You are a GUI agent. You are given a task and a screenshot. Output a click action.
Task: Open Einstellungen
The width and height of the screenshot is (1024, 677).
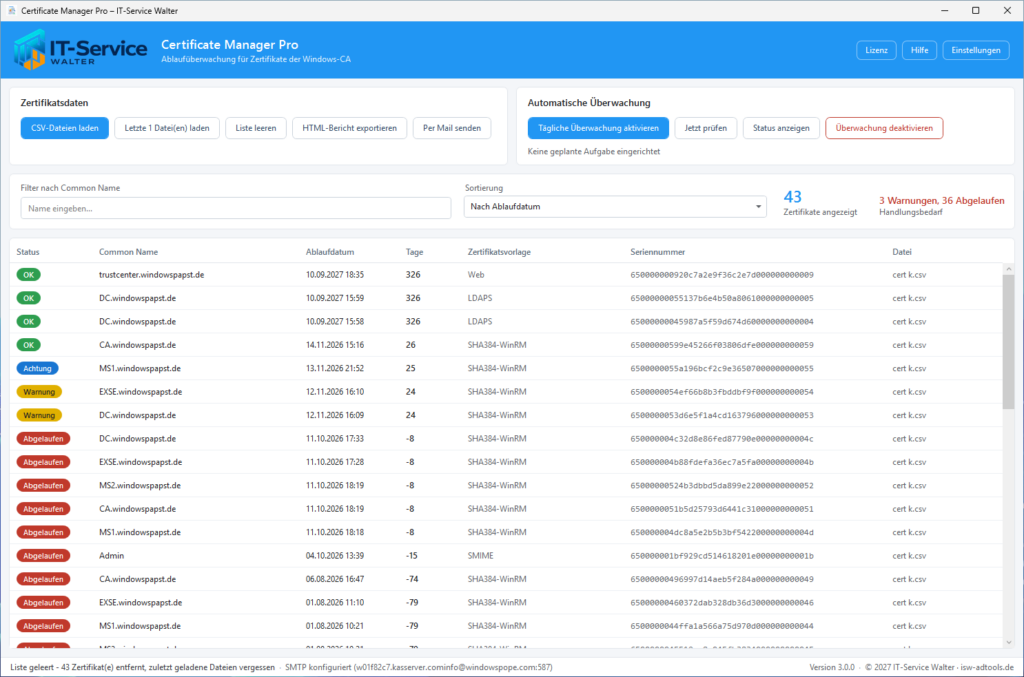(x=976, y=50)
